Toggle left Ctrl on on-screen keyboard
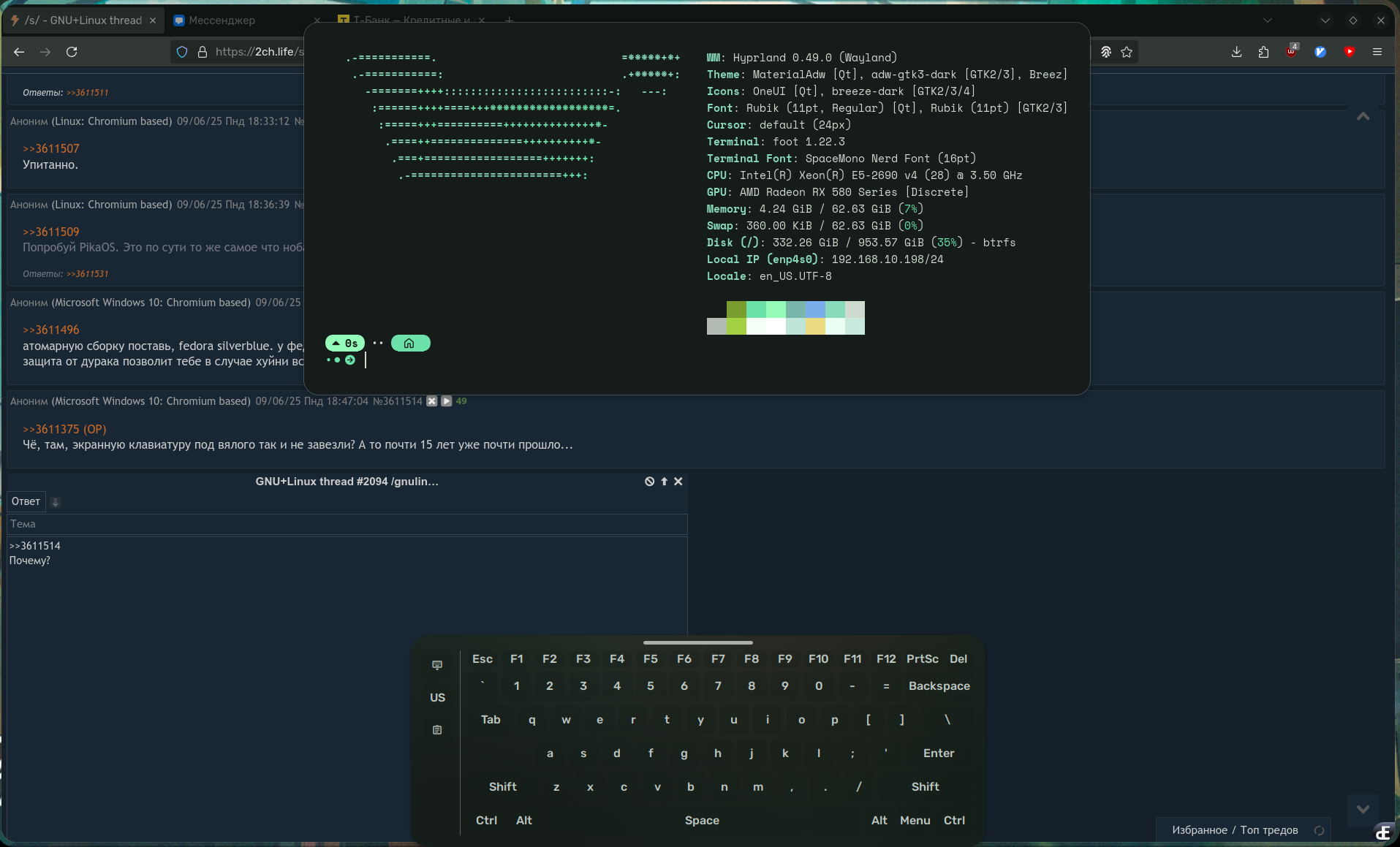The image size is (1400, 847). coord(486,821)
